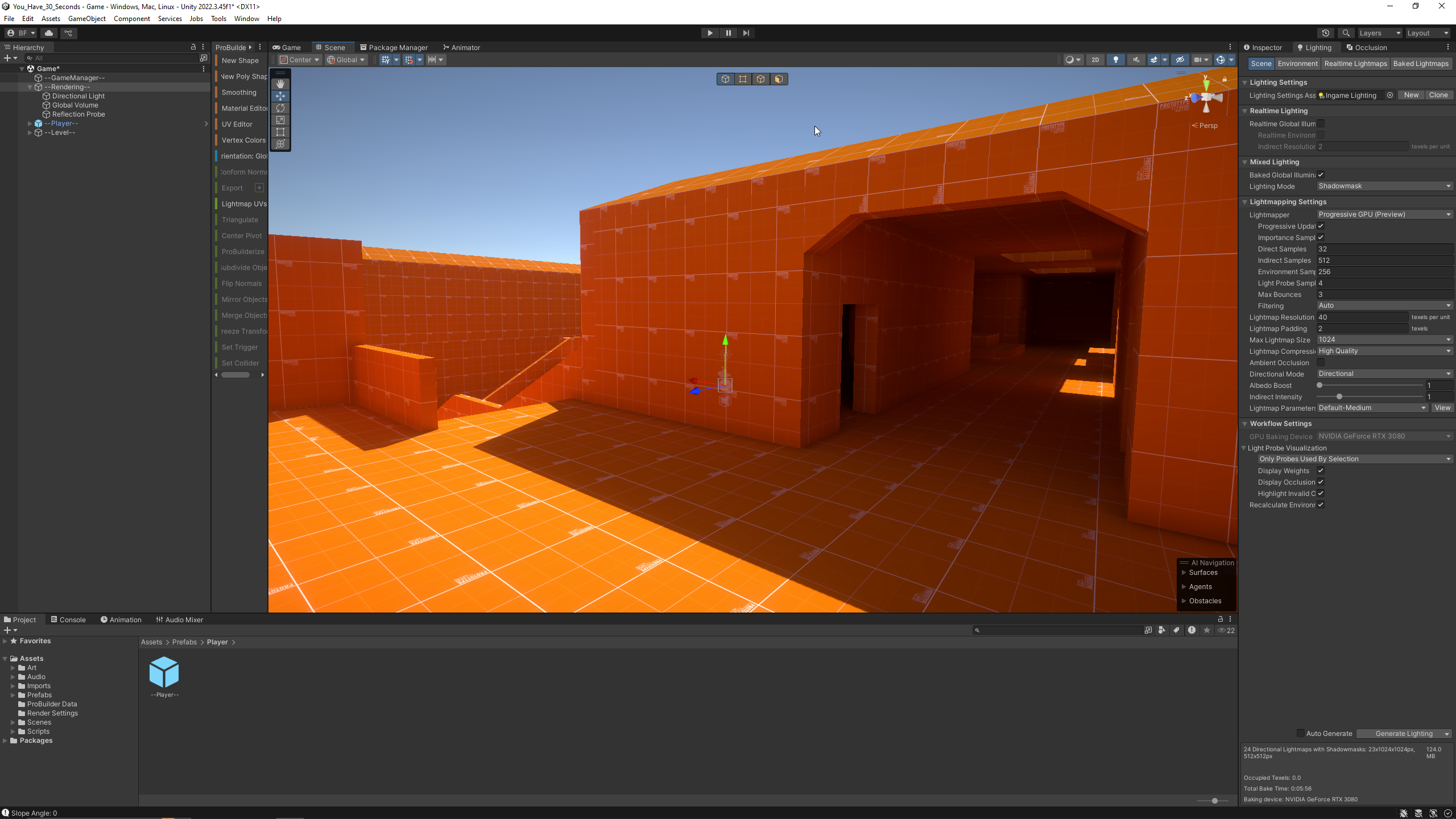This screenshot has width=1456, height=819.
Task: Select the Rotate tool
Action: (x=280, y=108)
